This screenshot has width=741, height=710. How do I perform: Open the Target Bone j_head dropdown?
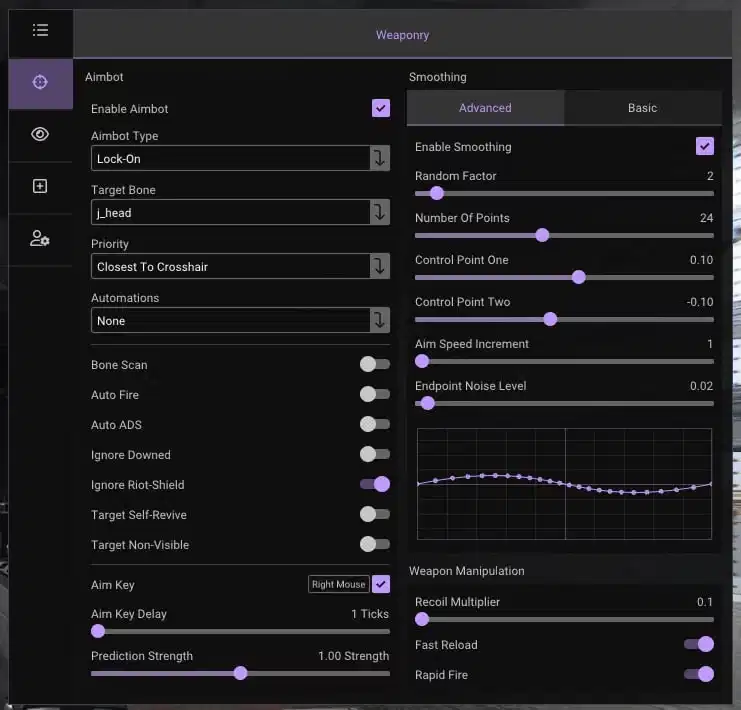[x=240, y=212]
